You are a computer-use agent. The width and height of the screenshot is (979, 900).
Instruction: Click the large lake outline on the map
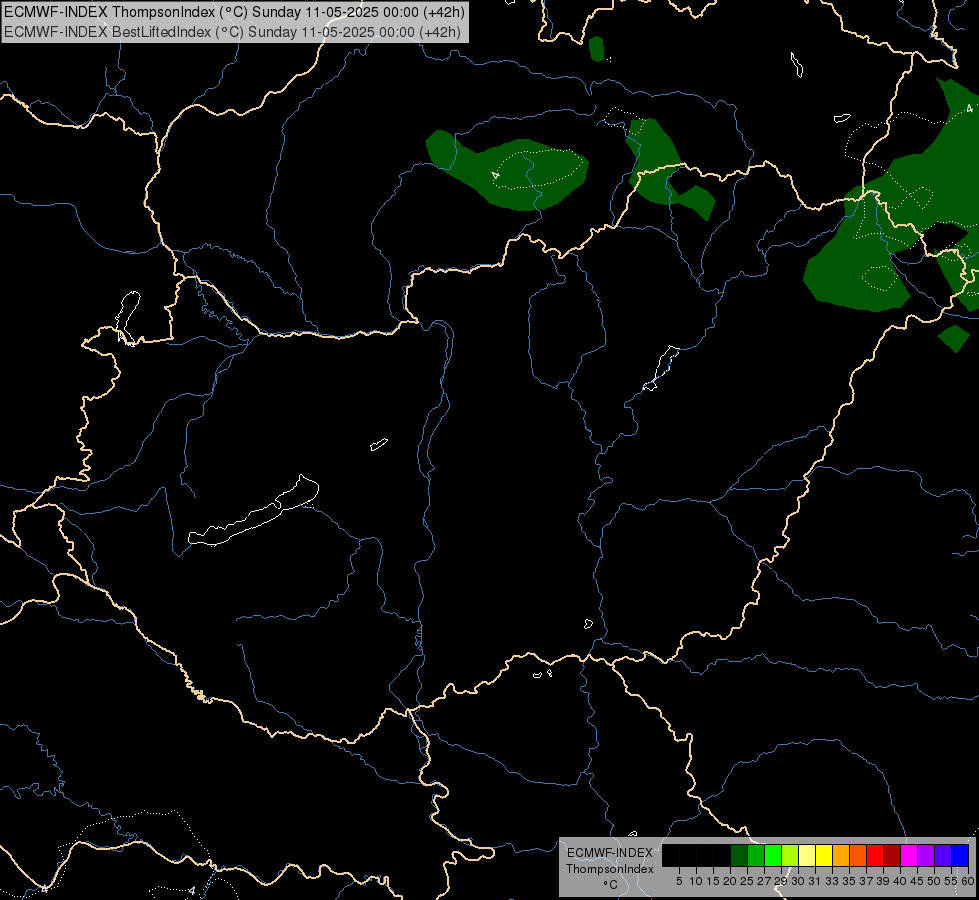(x=253, y=511)
